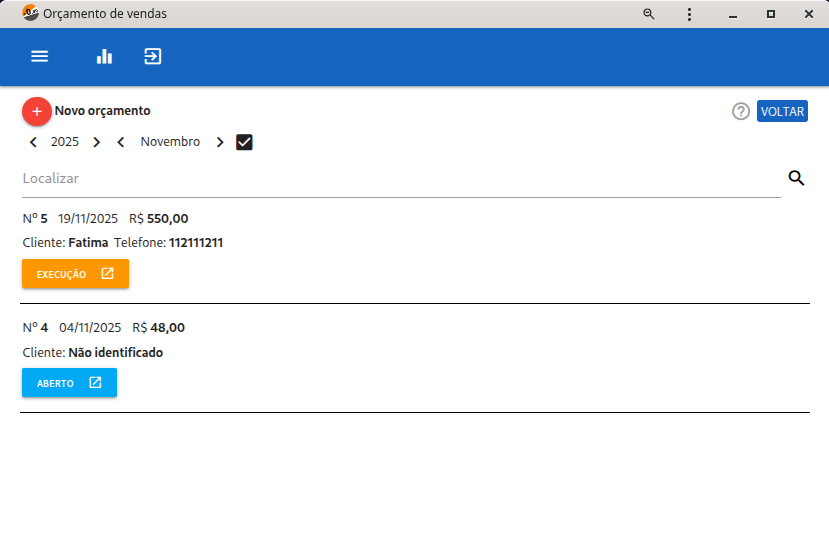Go to month before Novembro
Screen dimensions: 829x549
(121, 142)
